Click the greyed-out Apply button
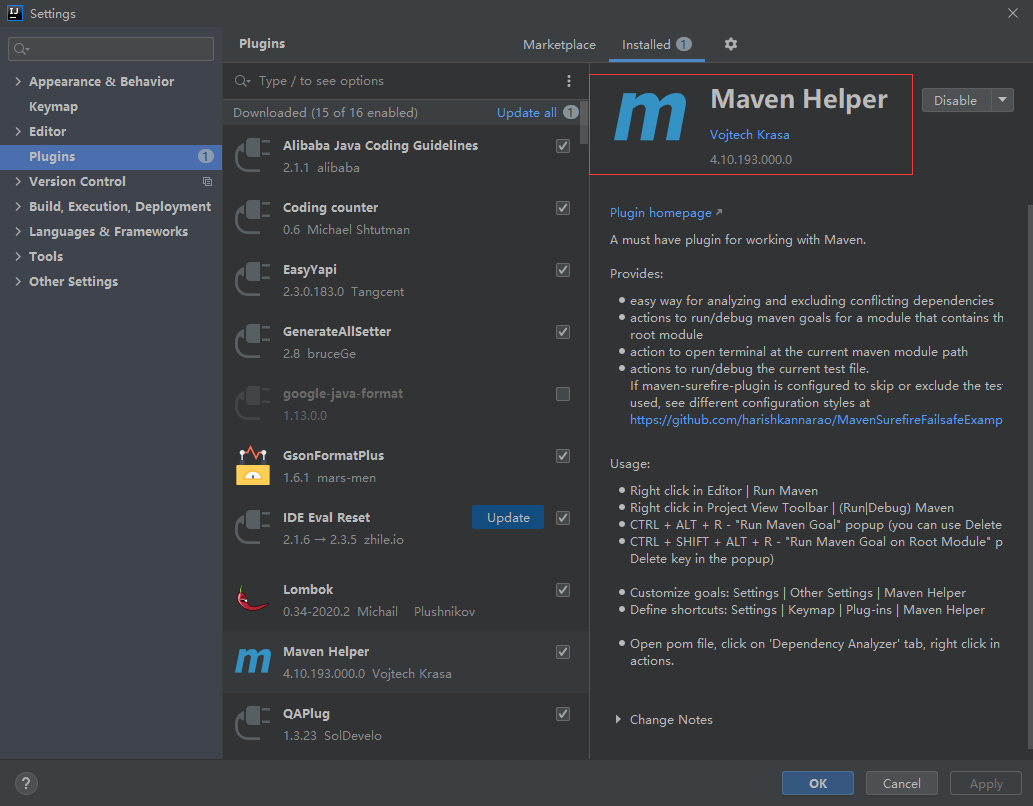The width and height of the screenshot is (1033, 806). pyautogui.click(x=986, y=783)
